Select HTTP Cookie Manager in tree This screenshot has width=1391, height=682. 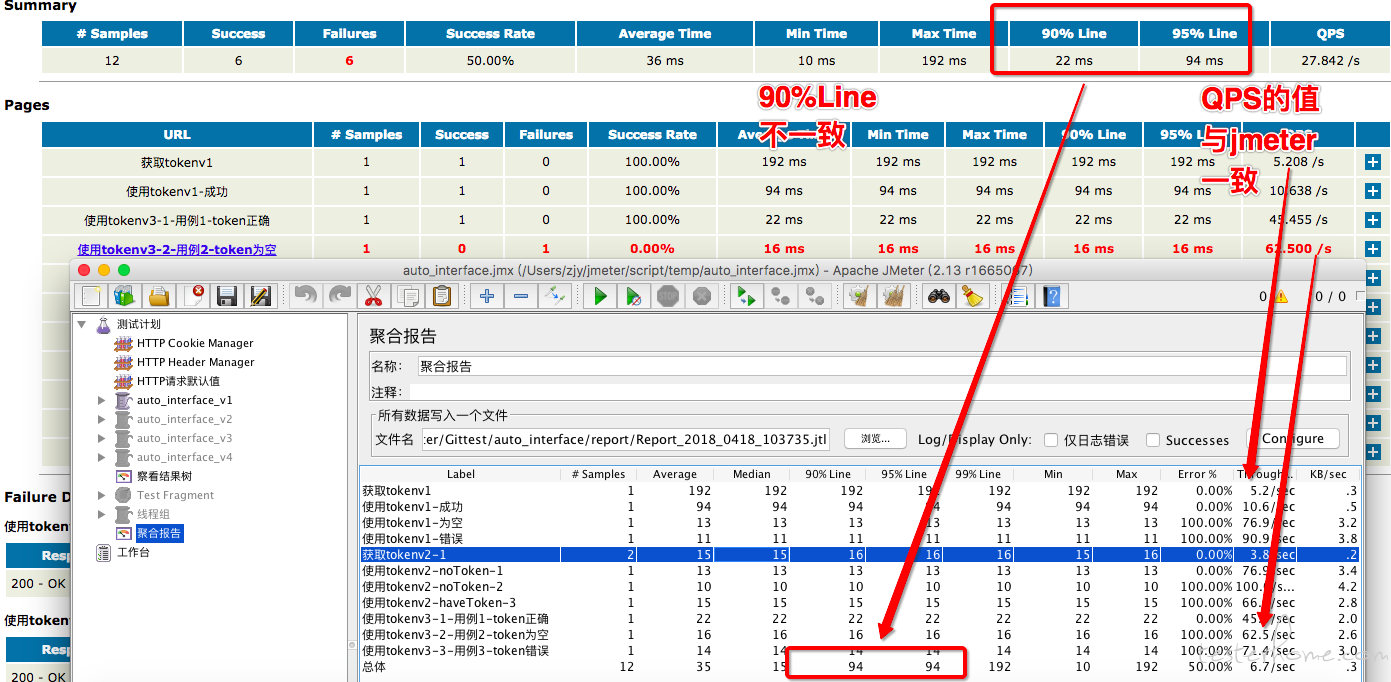coord(194,343)
